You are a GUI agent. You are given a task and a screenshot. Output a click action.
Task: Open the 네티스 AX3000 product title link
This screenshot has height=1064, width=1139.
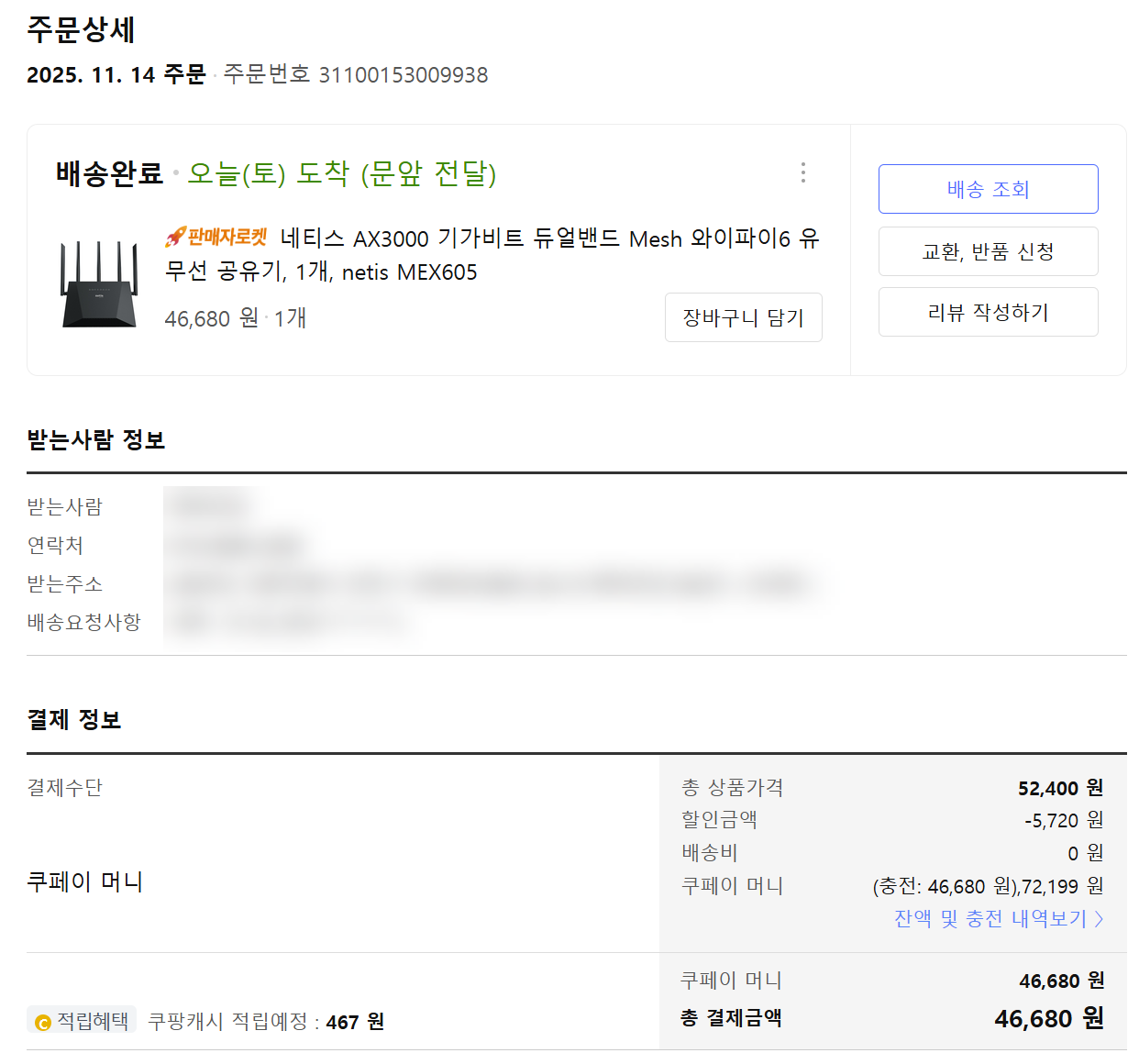point(492,255)
